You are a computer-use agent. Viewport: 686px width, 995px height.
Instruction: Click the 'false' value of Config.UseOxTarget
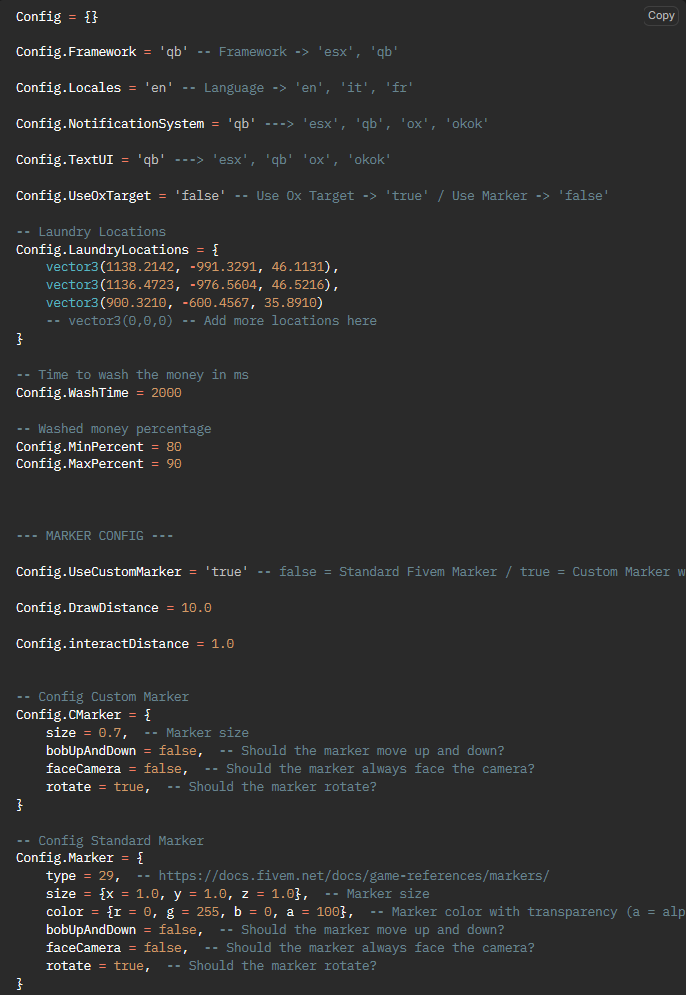200,195
